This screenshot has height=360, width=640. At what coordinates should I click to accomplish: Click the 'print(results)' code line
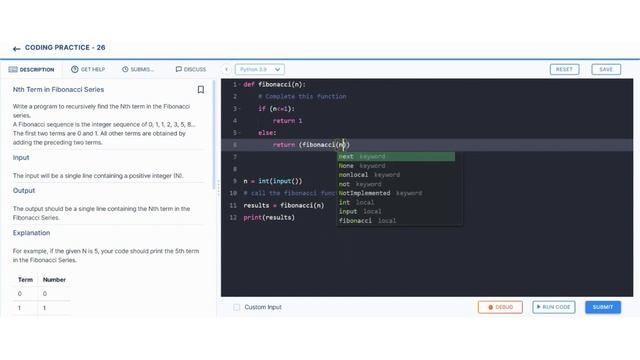point(269,218)
